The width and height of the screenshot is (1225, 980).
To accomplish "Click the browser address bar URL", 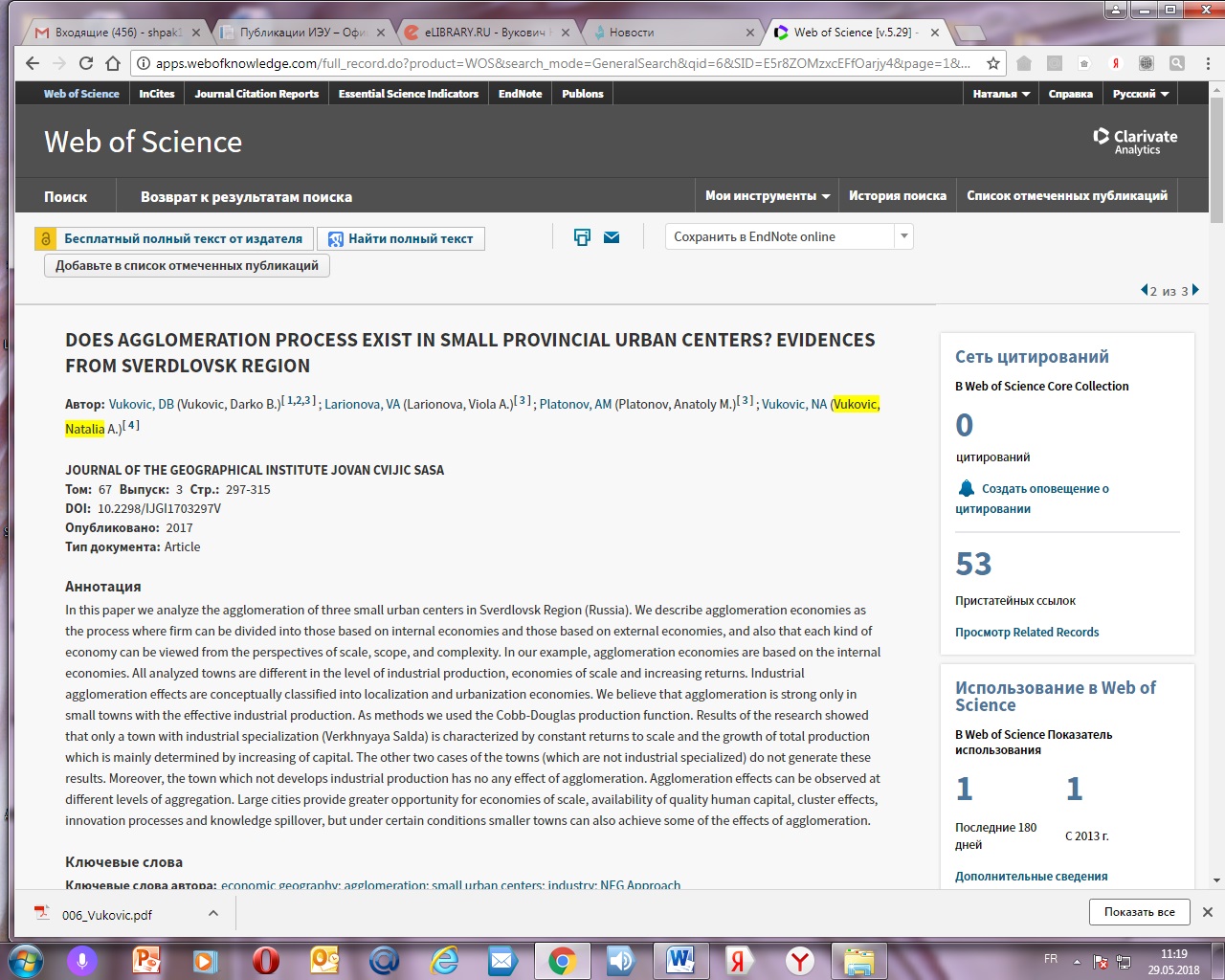I will click(x=563, y=63).
